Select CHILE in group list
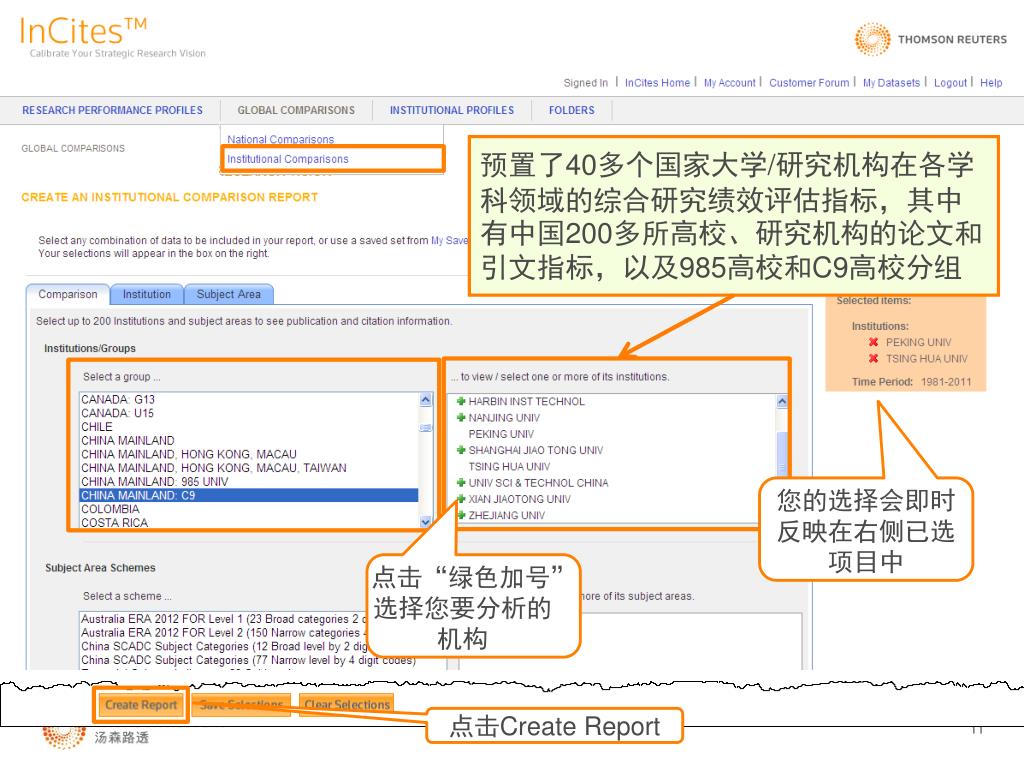 click(249, 426)
